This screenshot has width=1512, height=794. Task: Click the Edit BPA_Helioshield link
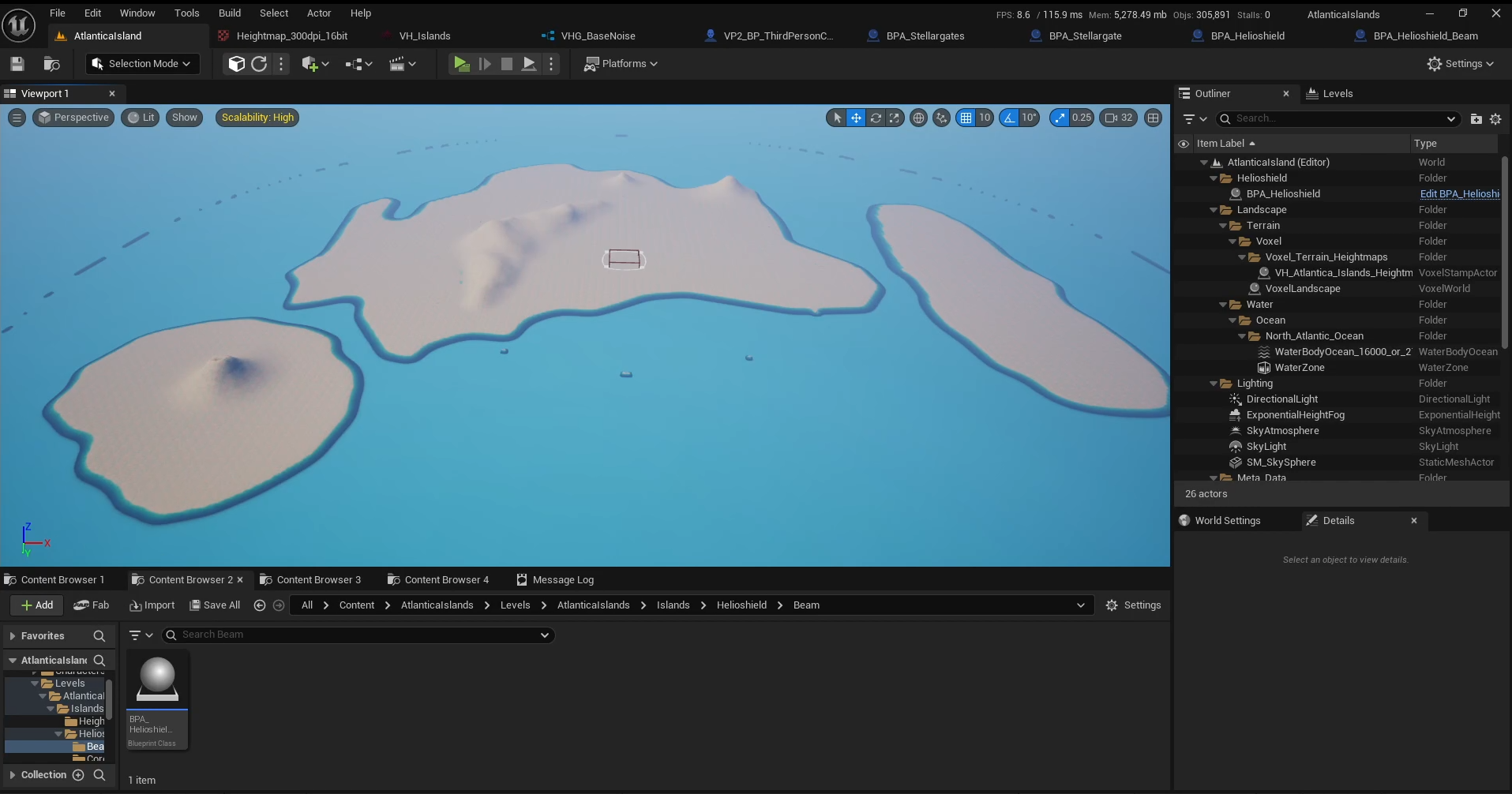coord(1459,194)
